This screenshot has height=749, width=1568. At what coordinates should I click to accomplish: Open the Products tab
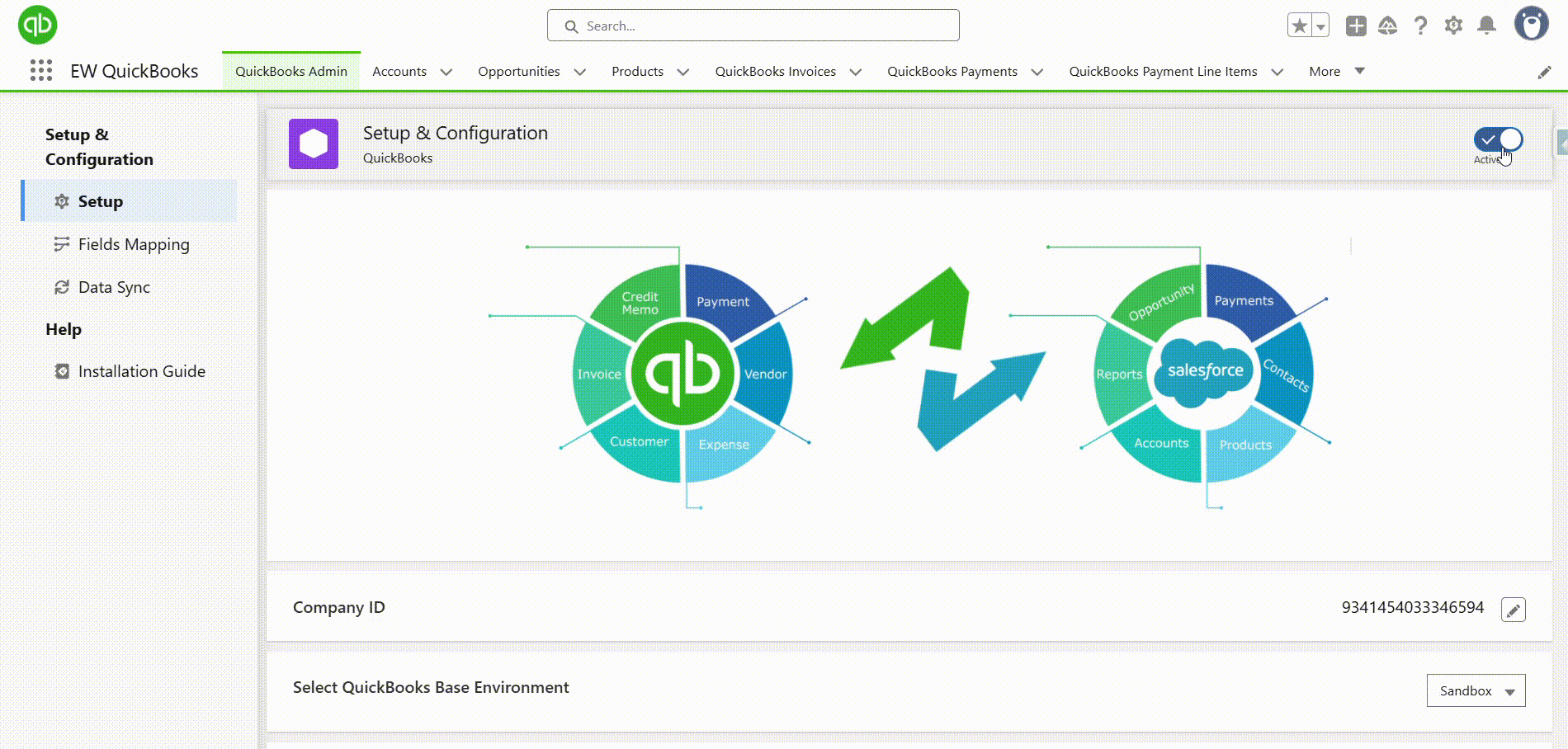point(637,72)
